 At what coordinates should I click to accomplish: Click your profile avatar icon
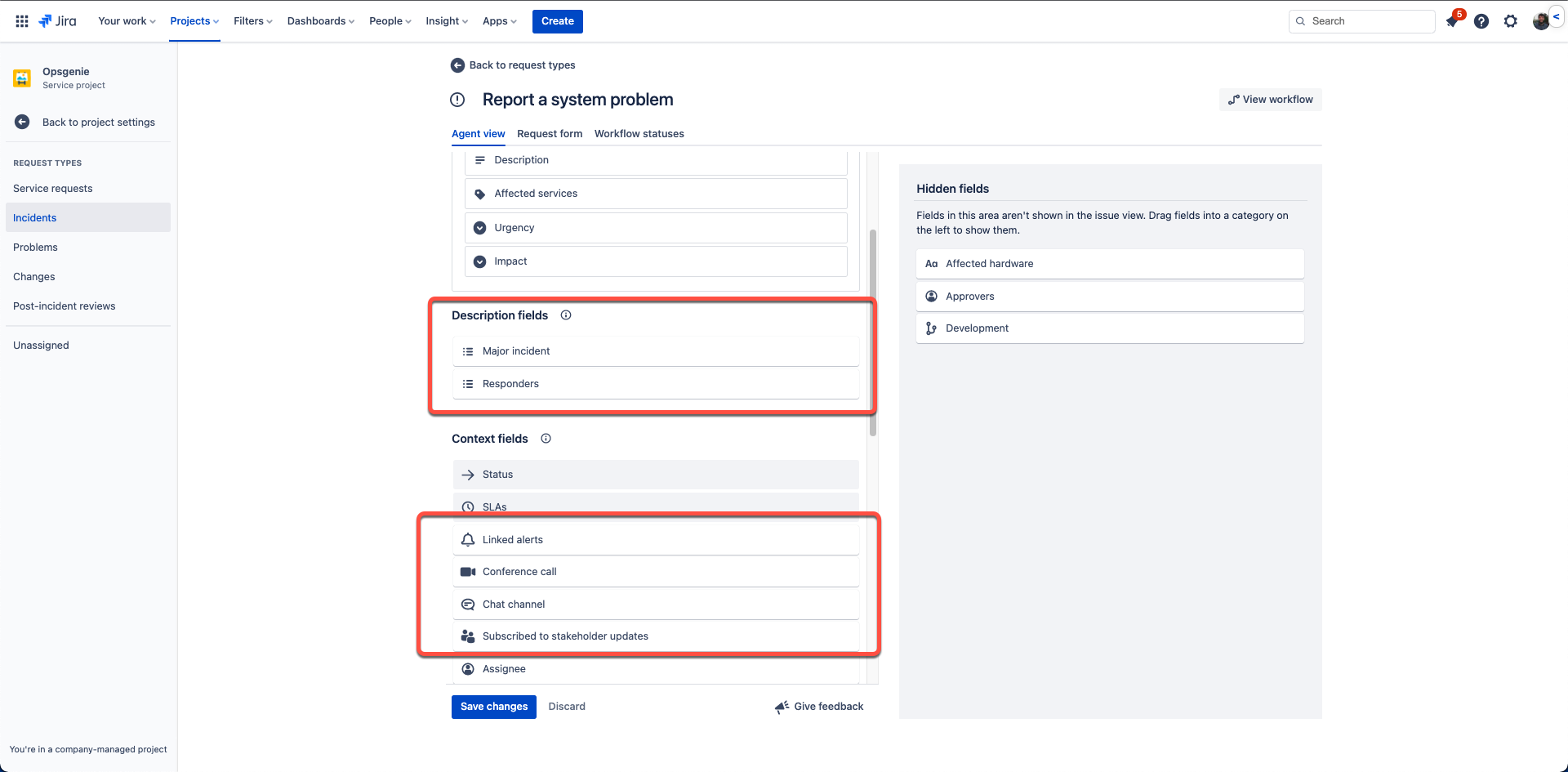1541,21
